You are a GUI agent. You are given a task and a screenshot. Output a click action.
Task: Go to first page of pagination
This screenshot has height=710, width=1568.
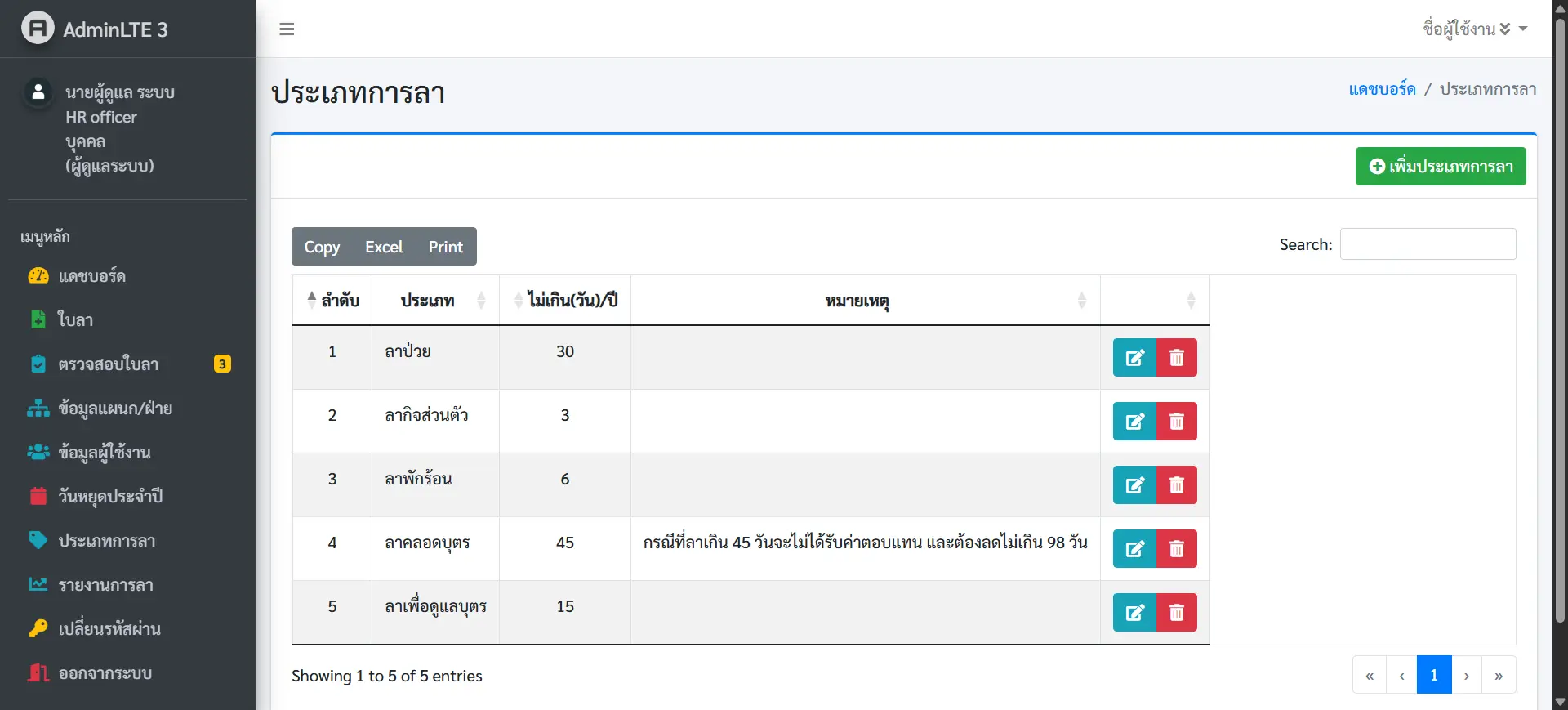click(1370, 675)
